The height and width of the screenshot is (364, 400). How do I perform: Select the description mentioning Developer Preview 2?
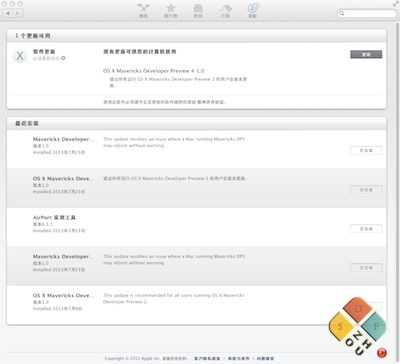coord(174,298)
